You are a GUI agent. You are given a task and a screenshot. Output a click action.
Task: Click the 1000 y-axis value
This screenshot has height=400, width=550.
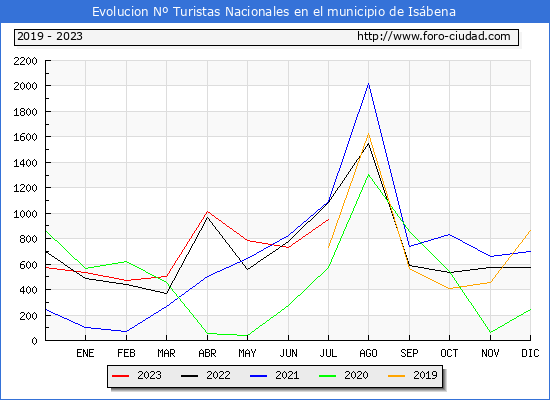coord(25,214)
